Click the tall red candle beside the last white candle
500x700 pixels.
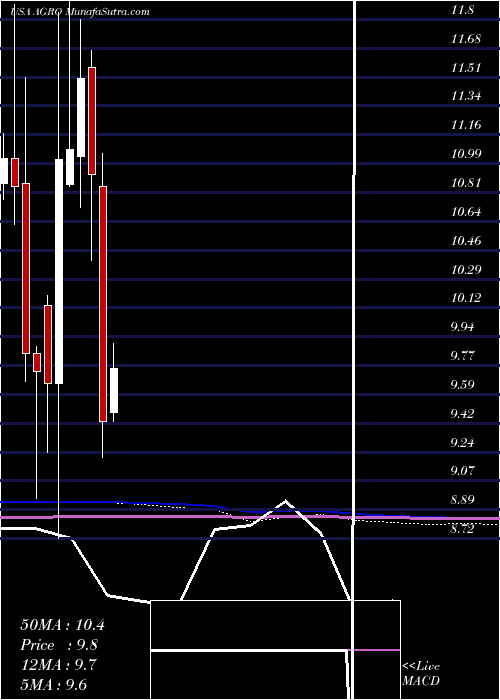103,304
